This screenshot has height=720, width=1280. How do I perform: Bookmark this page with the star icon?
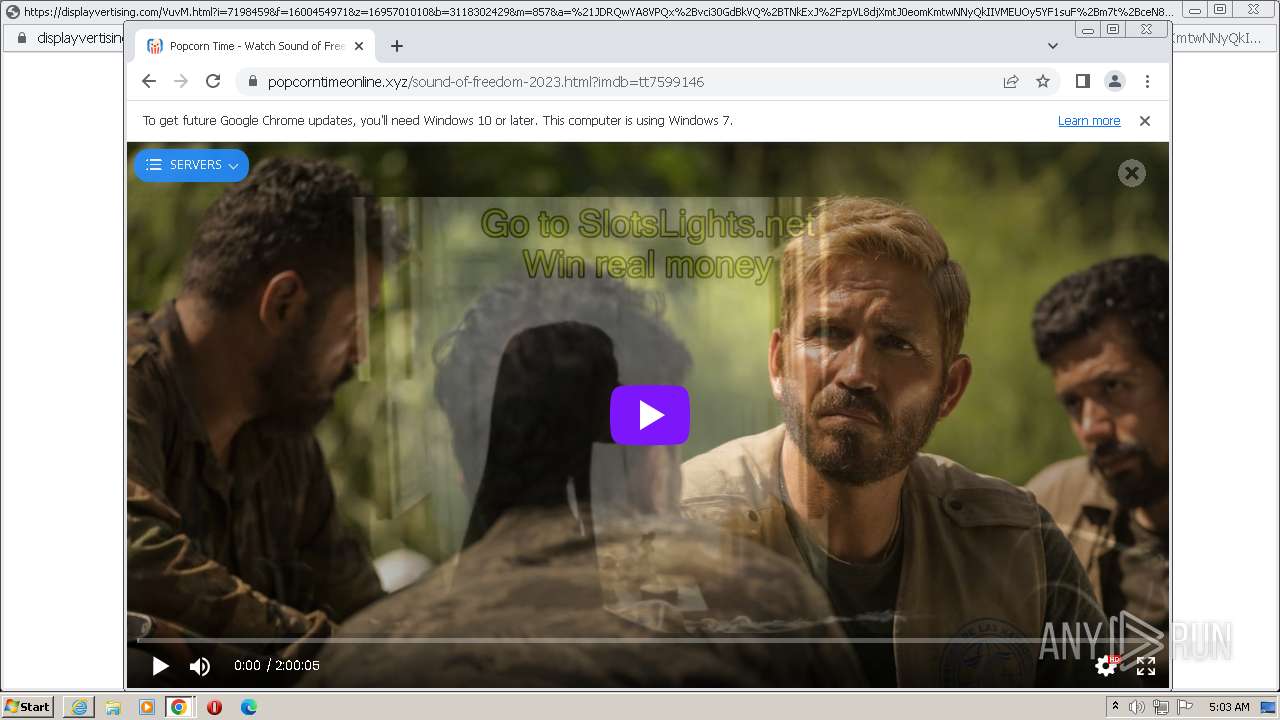click(x=1043, y=82)
